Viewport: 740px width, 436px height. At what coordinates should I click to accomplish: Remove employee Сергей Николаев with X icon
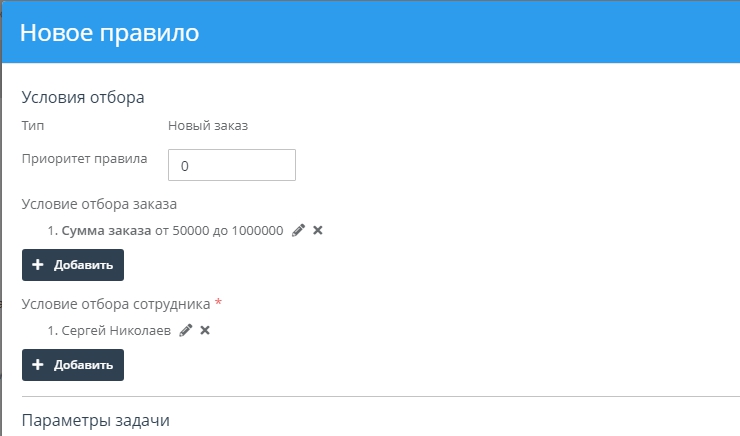coord(205,330)
